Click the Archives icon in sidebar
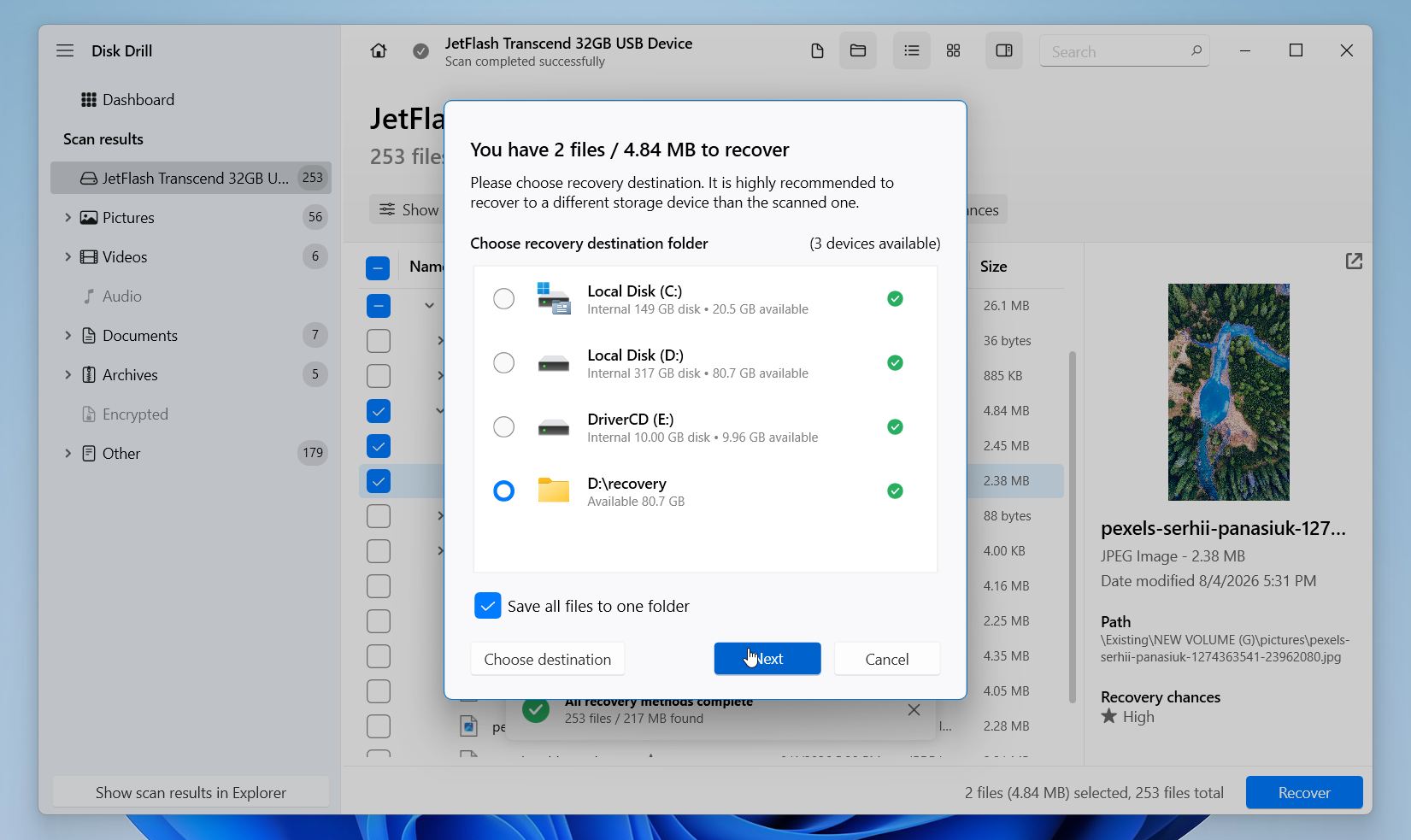The height and width of the screenshot is (840, 1411). (89, 375)
